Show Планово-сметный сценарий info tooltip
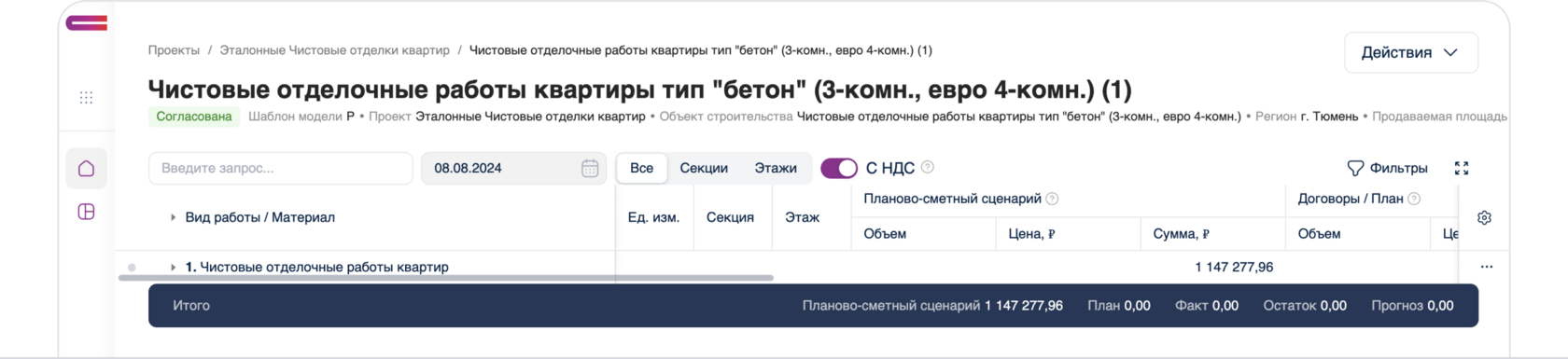This screenshot has width=1568, height=359. point(1052,199)
